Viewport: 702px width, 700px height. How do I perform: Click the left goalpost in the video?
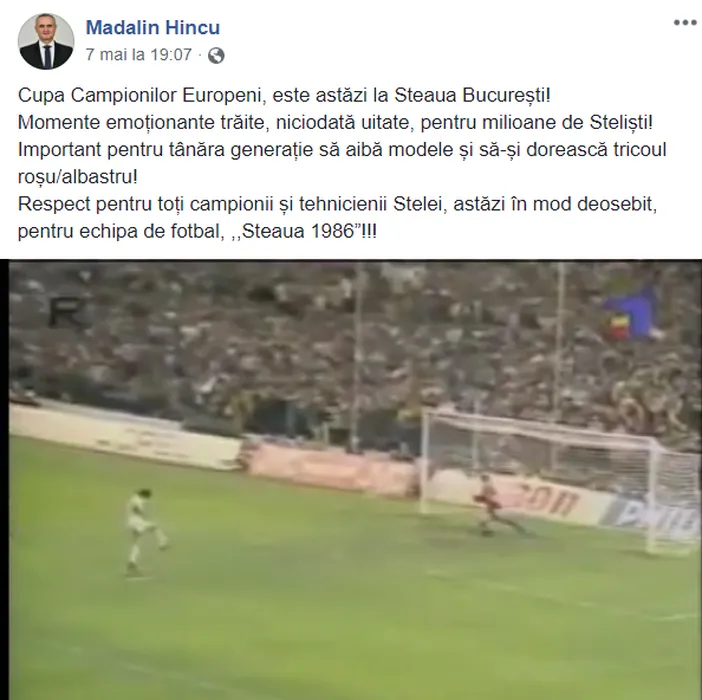[x=424, y=461]
